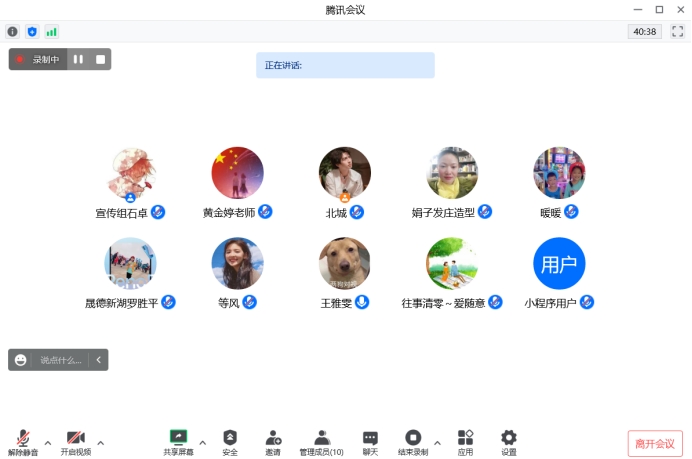Check the green network signal icon
This screenshot has width=692, height=459.
[51, 32]
